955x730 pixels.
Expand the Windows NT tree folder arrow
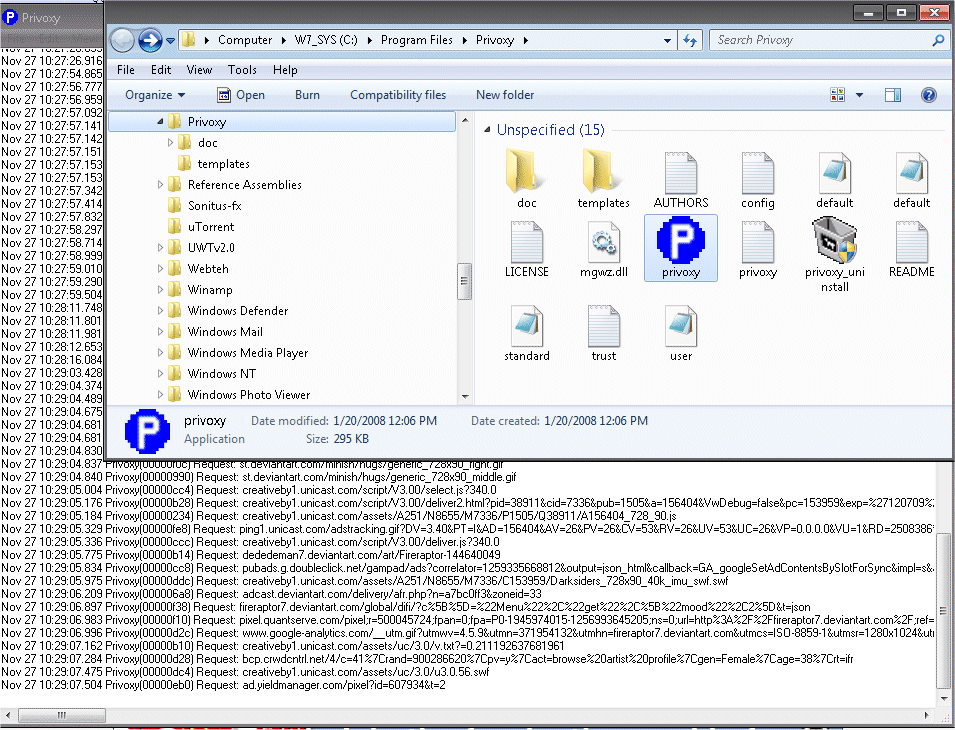(160, 373)
